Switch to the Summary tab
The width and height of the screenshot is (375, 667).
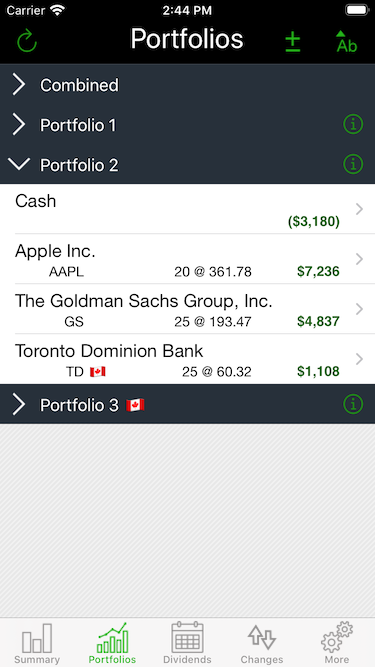[37, 644]
